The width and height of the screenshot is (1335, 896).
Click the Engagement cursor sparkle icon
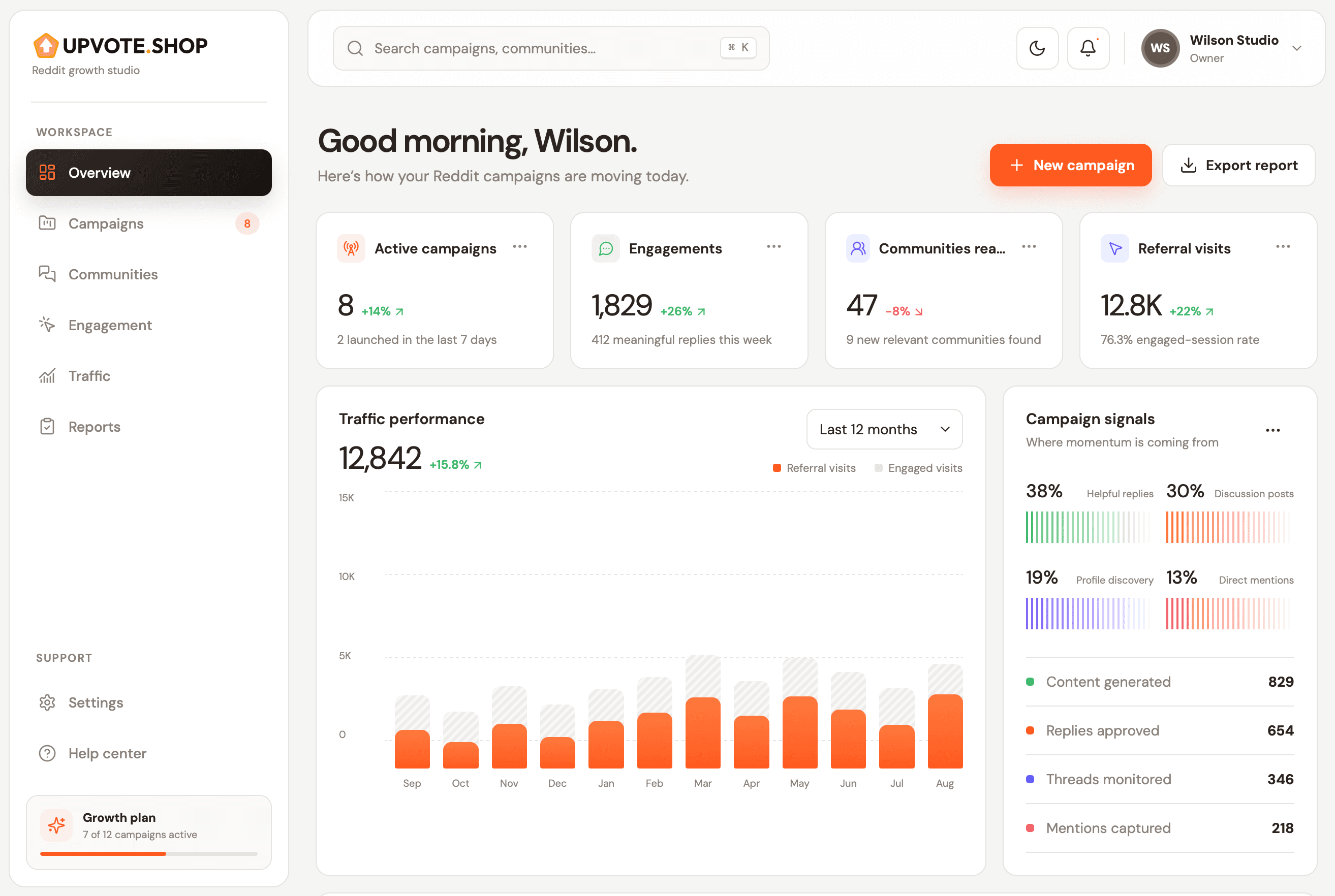[x=47, y=325]
